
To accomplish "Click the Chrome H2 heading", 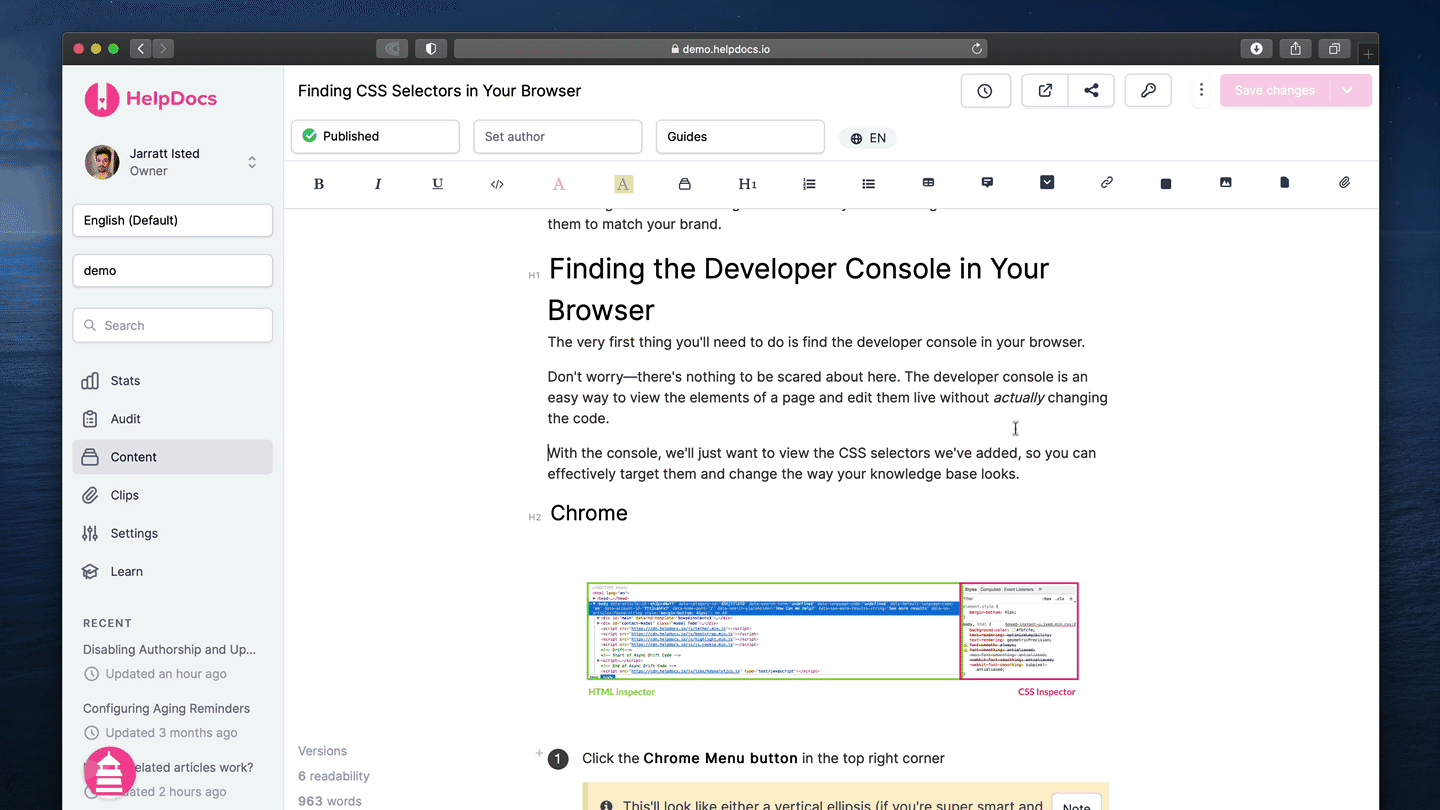I will [589, 513].
